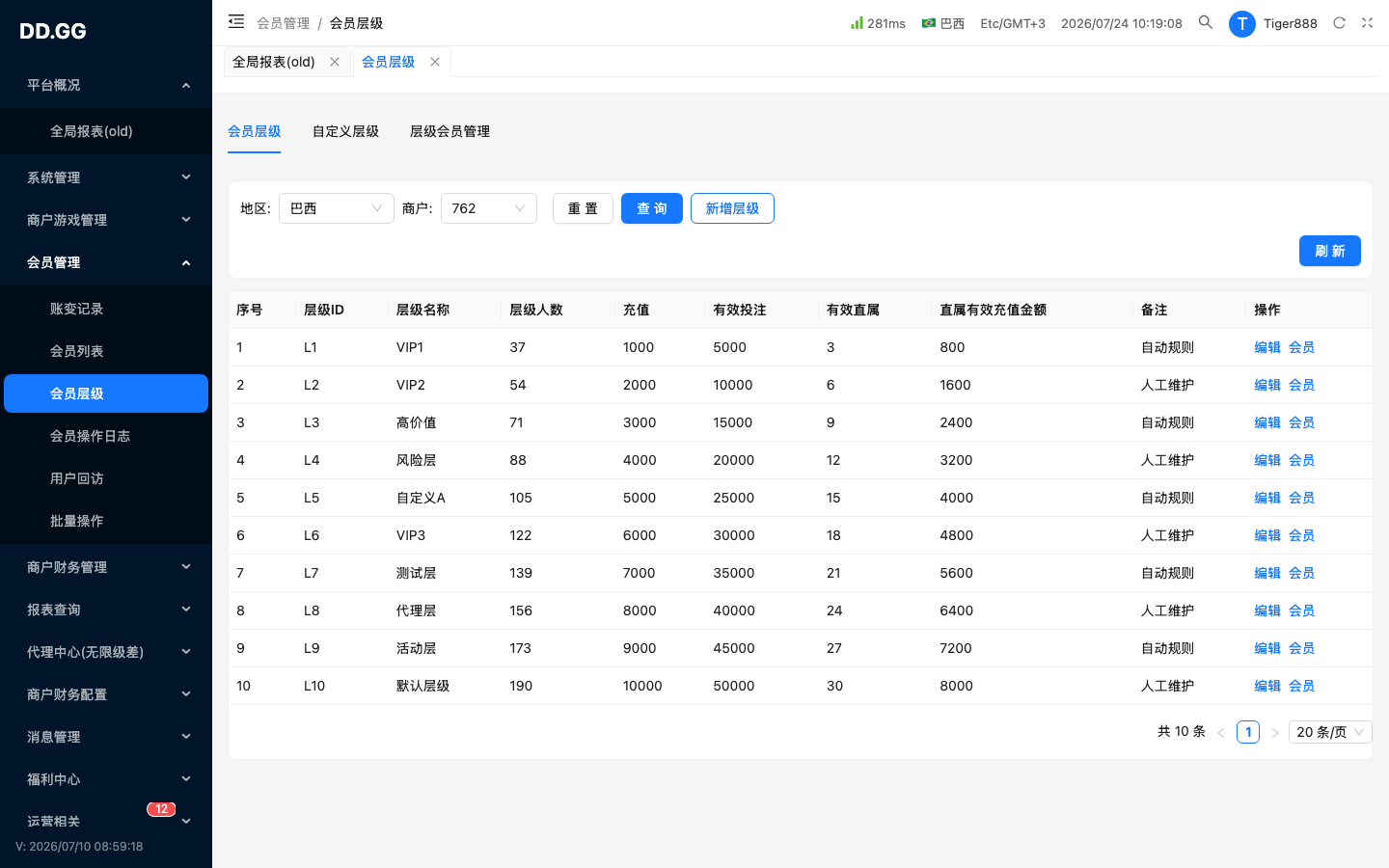Screen dimensions: 1389x868
Task: Expand 代理中心(无限级差) menu group
Action: pyautogui.click(x=106, y=652)
